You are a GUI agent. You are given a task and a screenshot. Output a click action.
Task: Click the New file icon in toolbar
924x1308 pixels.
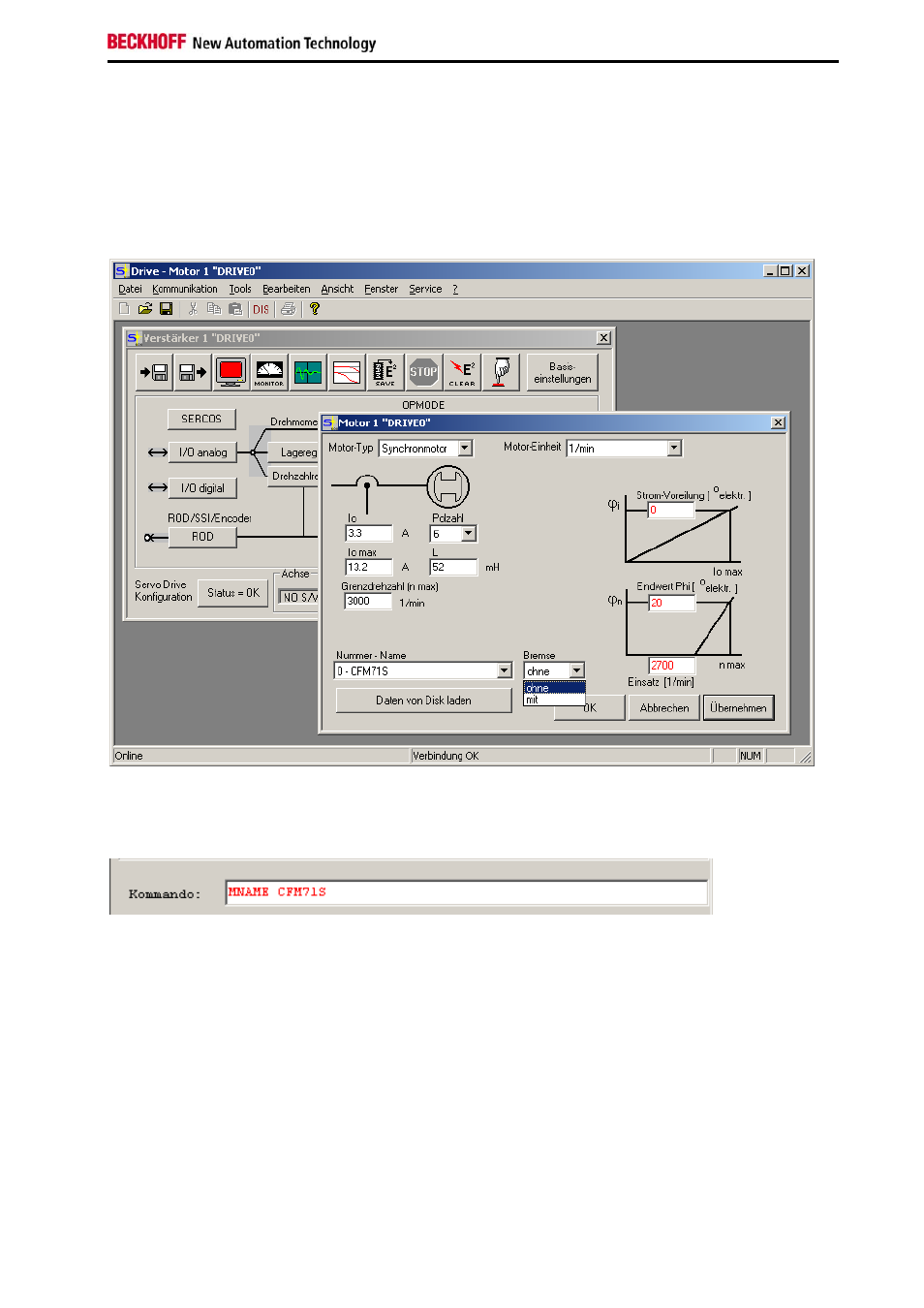(124, 309)
